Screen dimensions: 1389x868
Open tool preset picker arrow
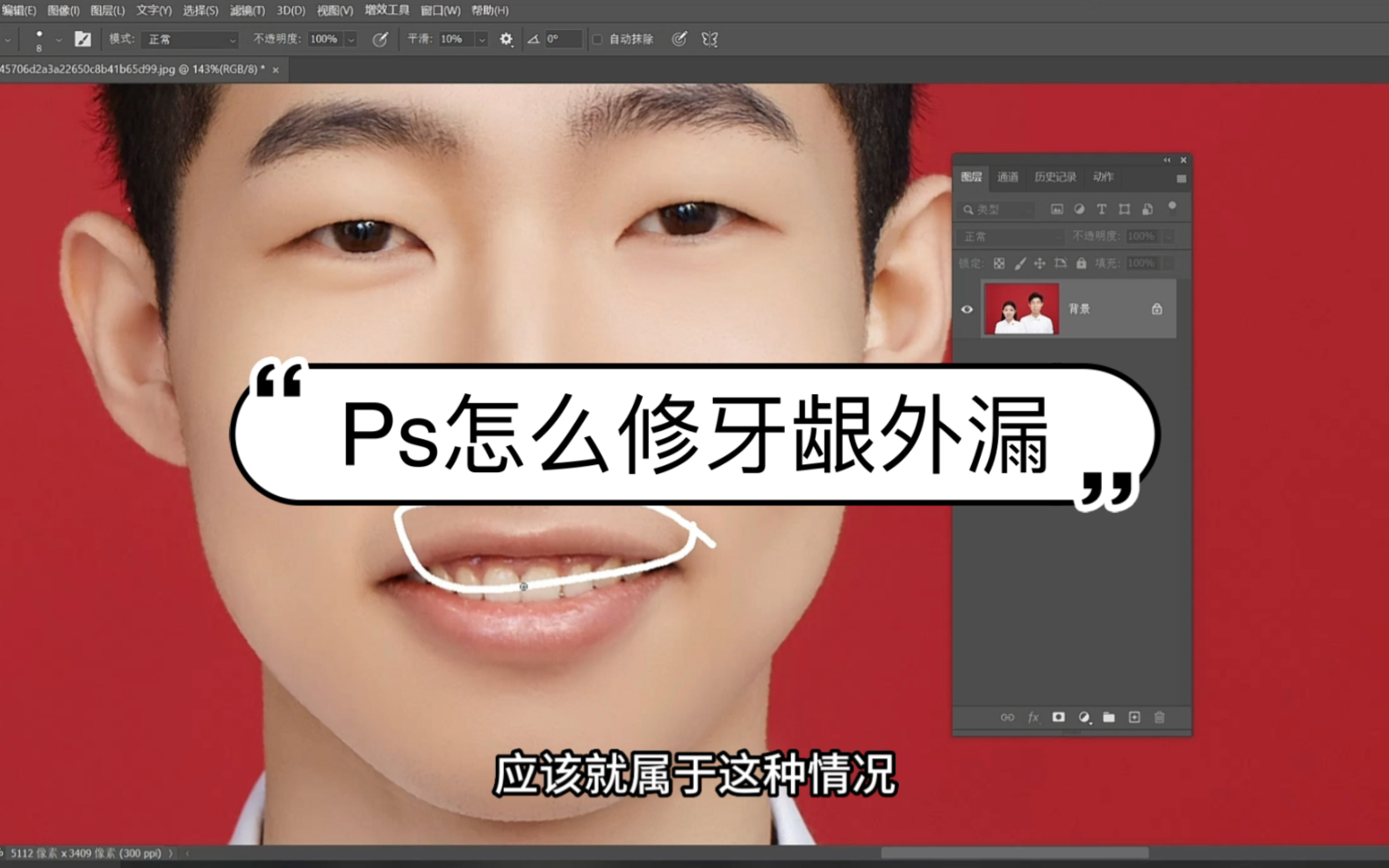pos(8,39)
